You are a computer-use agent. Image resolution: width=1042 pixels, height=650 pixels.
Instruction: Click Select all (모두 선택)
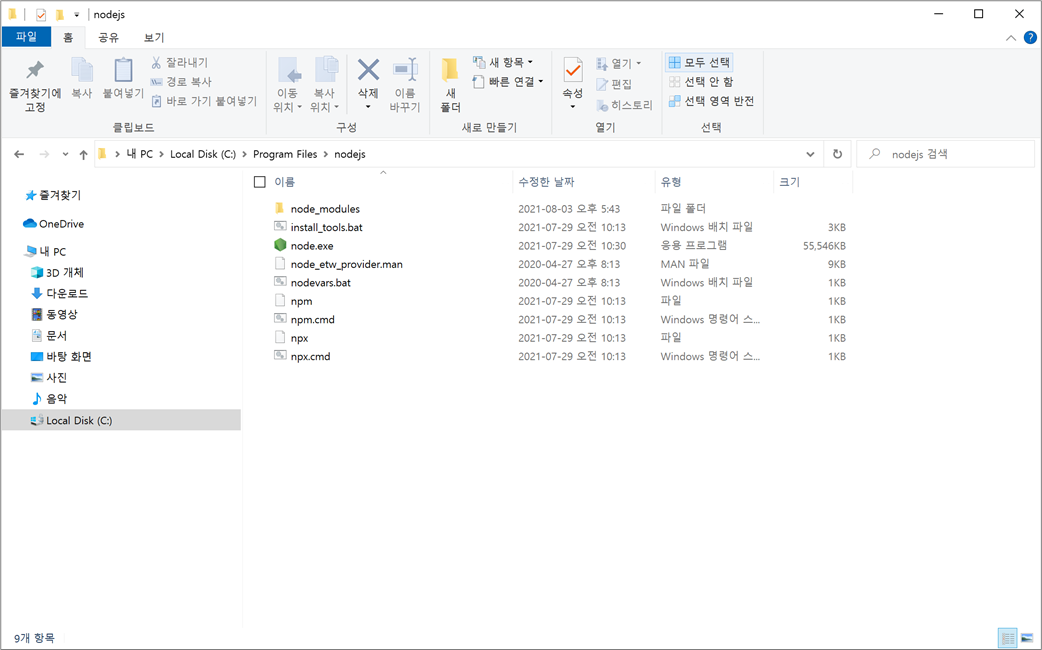[x=699, y=62]
